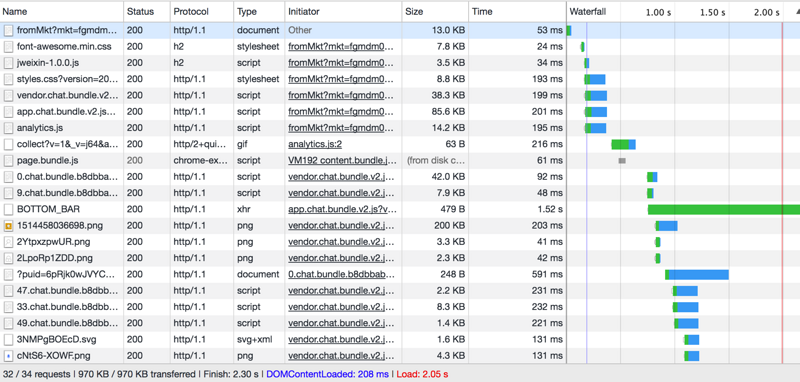Image resolution: width=800 pixels, height=382 pixels.
Task: Open initiator link 0.chat.bundle.b8dbbab...
Action: tap(341, 274)
